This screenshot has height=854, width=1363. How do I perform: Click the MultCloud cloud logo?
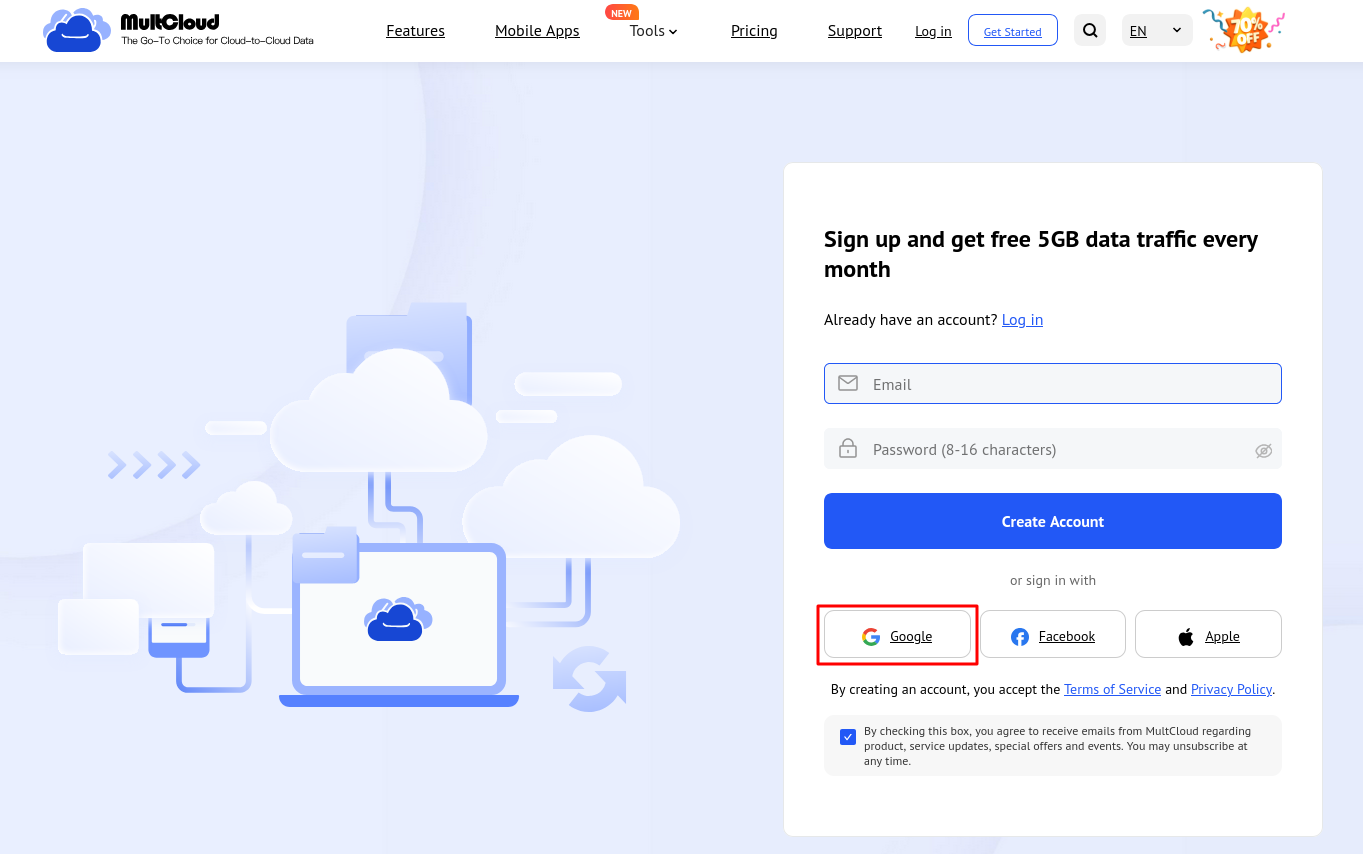coord(76,30)
